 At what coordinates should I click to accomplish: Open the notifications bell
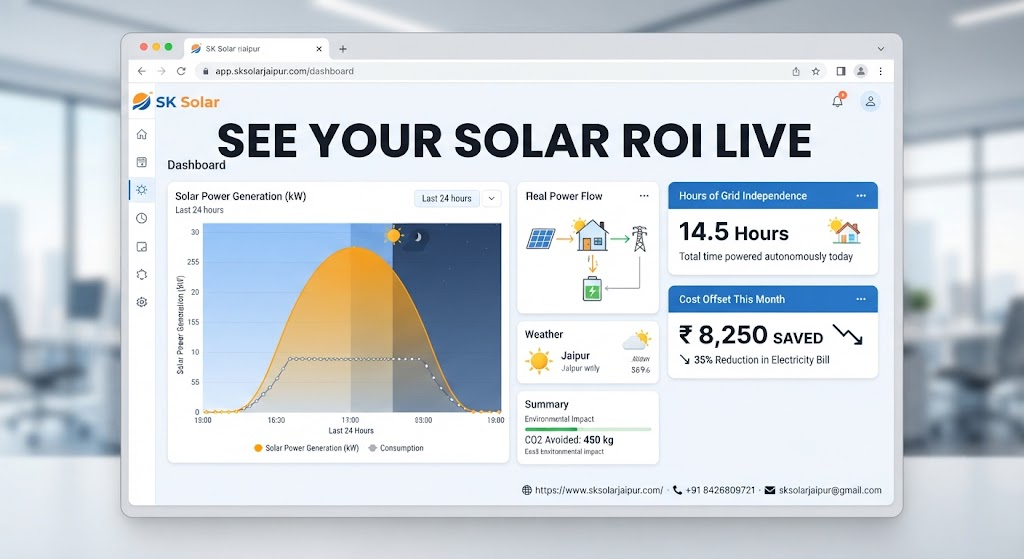click(x=837, y=101)
